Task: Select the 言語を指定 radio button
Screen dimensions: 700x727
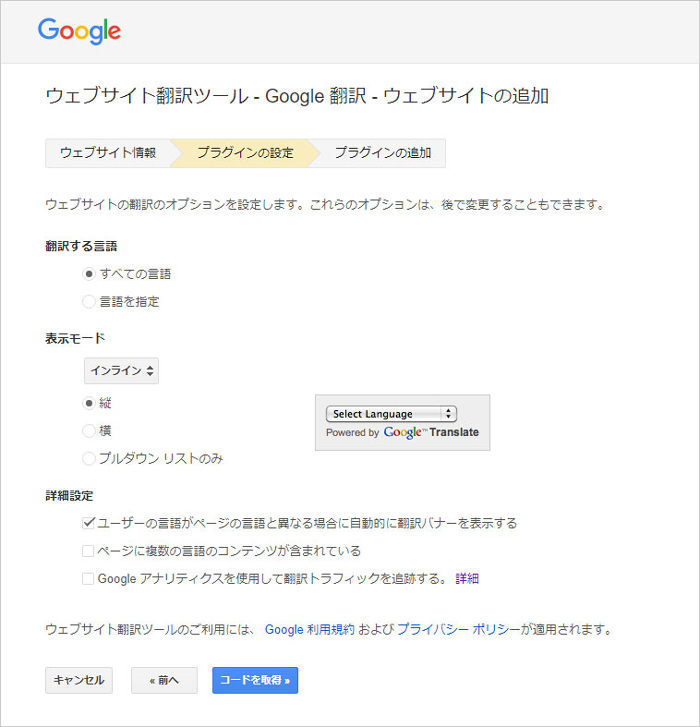Action: (89, 302)
